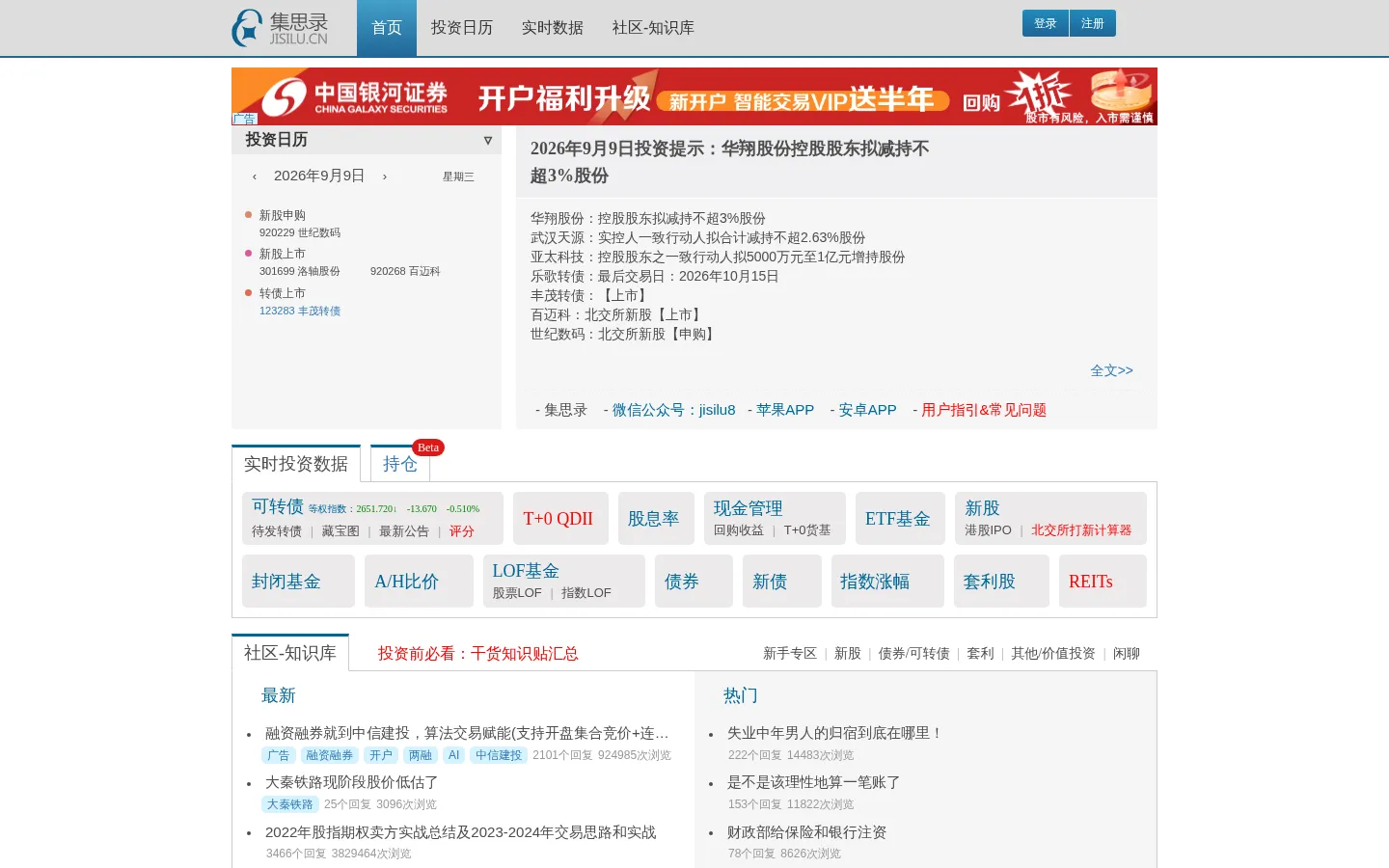Open 北交所打新计算器 link

coord(1081,530)
